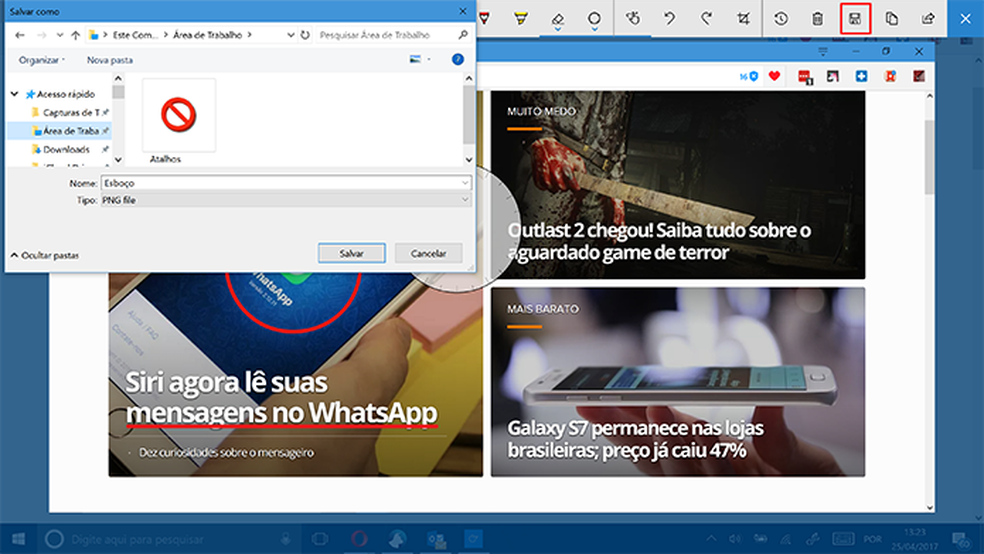Open help in Save dialog
Viewport: 984px width, 554px height.
coord(457,60)
